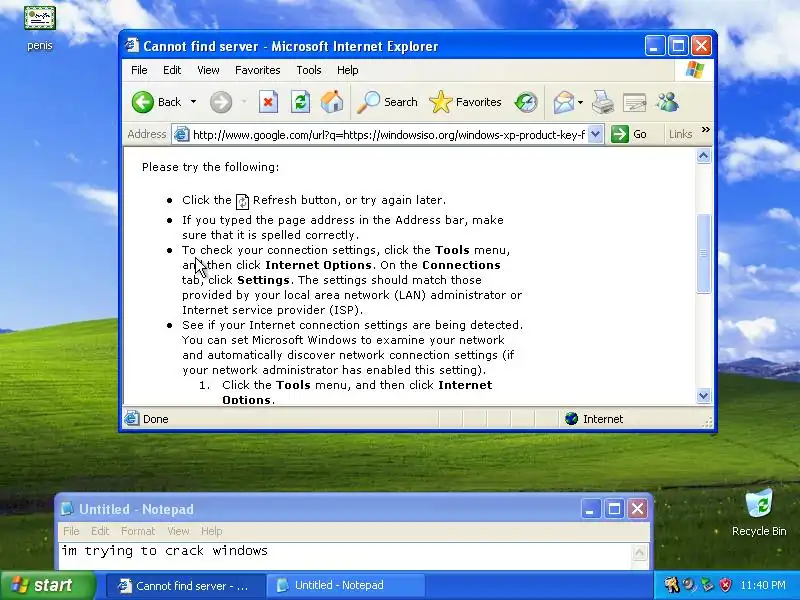The image size is (800, 600).
Task: Expand the Mail button dropdown arrow
Action: tap(581, 103)
